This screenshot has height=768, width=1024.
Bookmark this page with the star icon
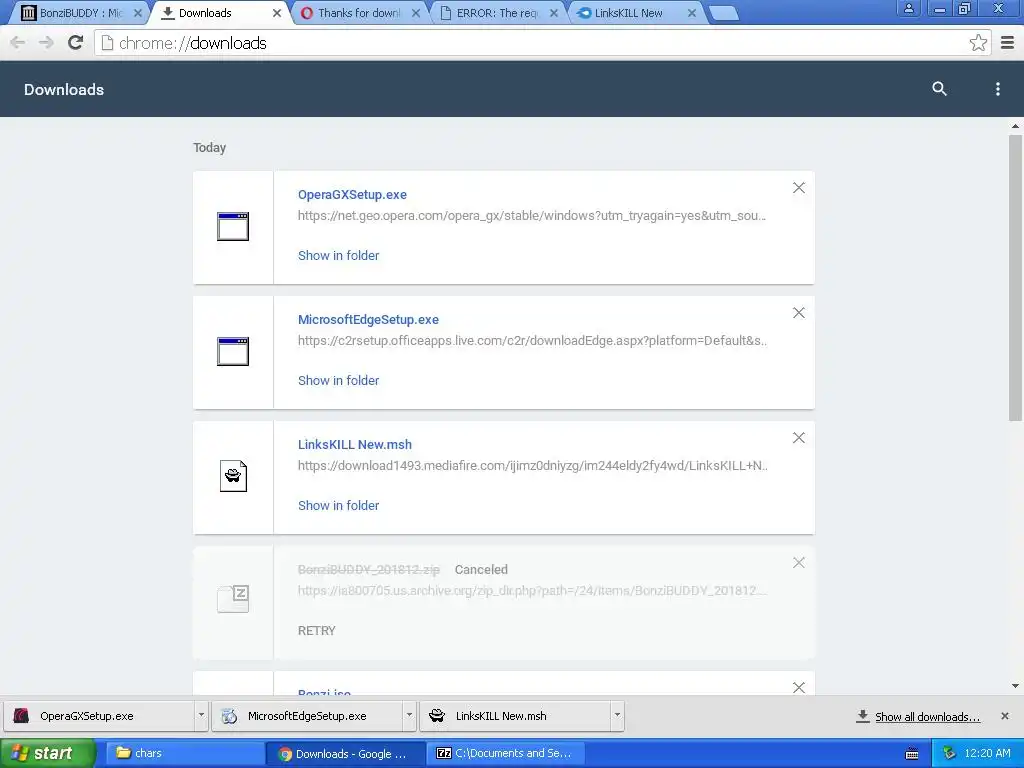[x=978, y=43]
